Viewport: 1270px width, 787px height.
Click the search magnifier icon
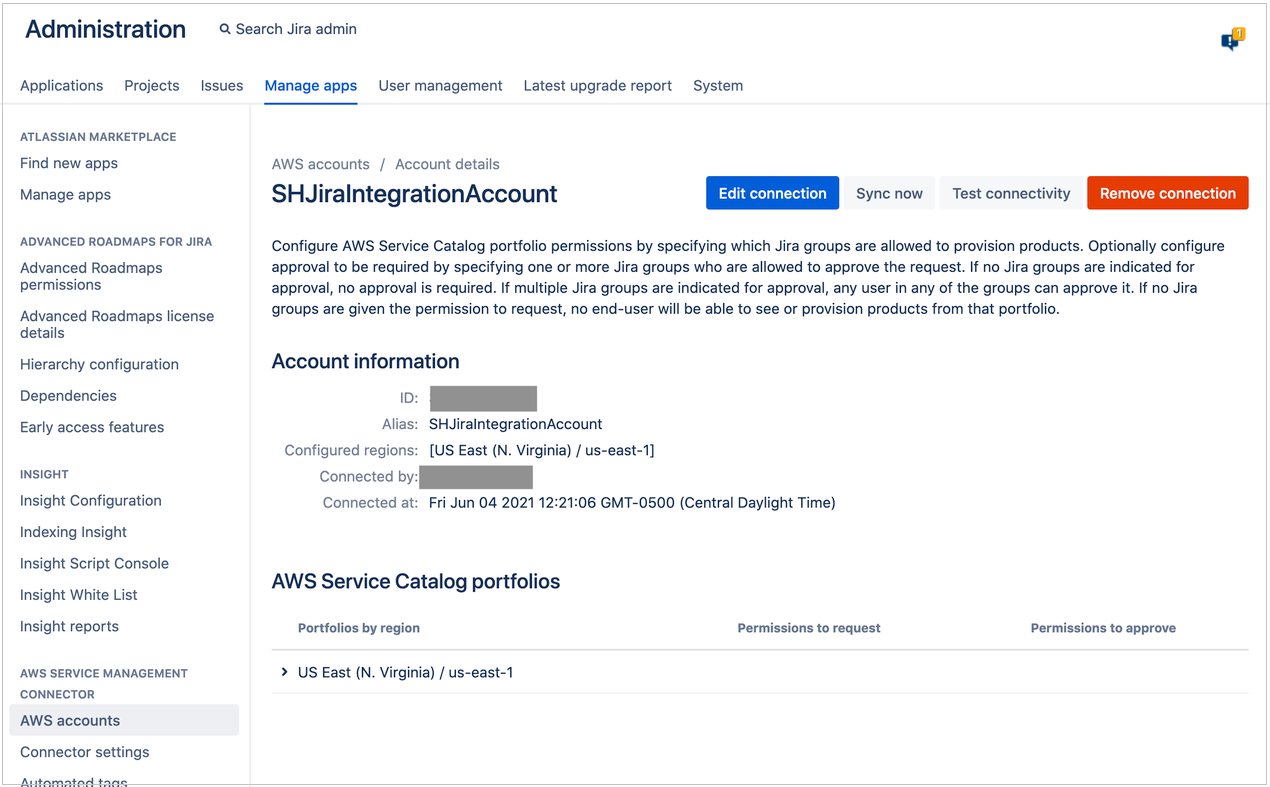(x=225, y=30)
